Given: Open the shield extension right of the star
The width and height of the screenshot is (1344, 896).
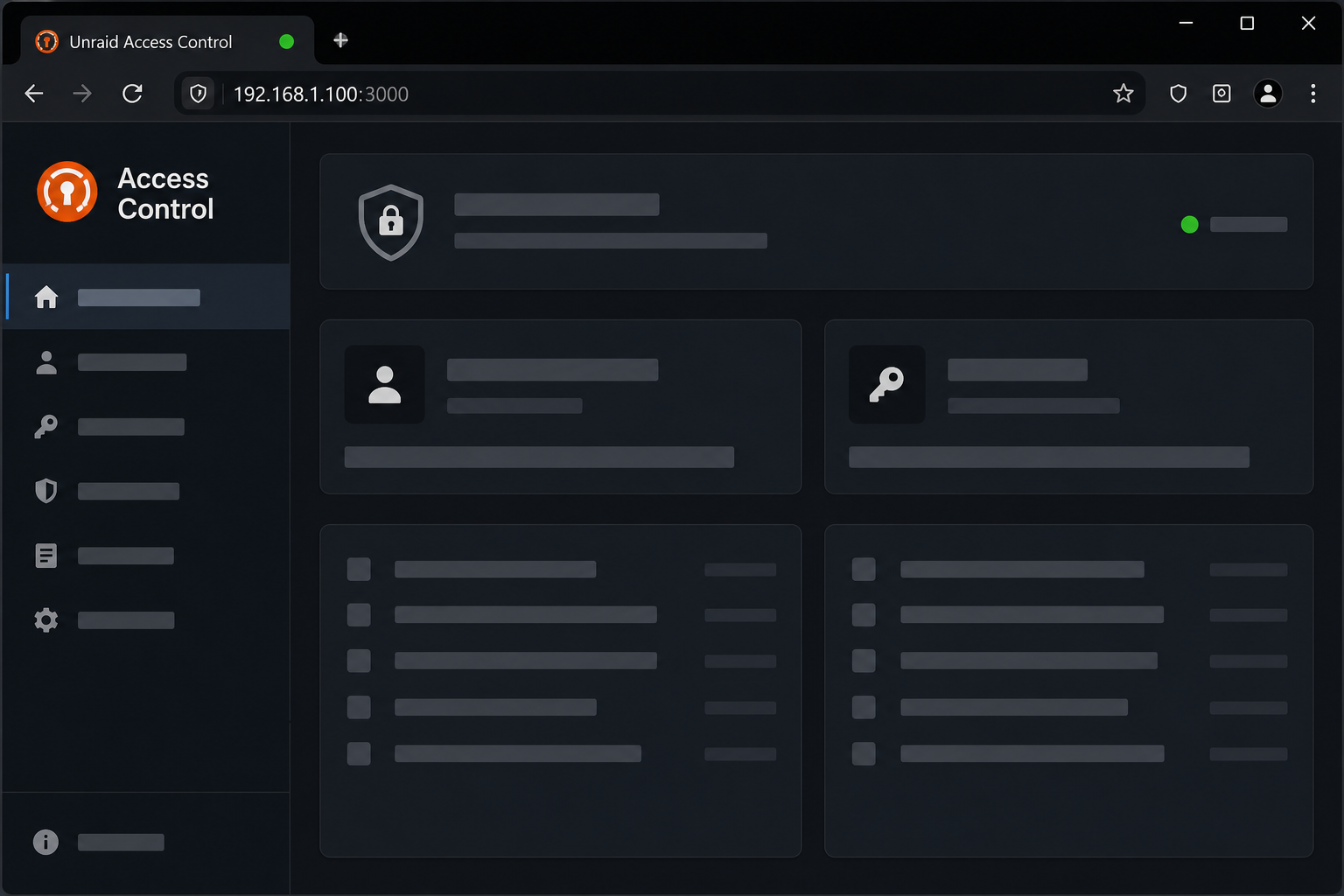Looking at the screenshot, I should [1179, 94].
